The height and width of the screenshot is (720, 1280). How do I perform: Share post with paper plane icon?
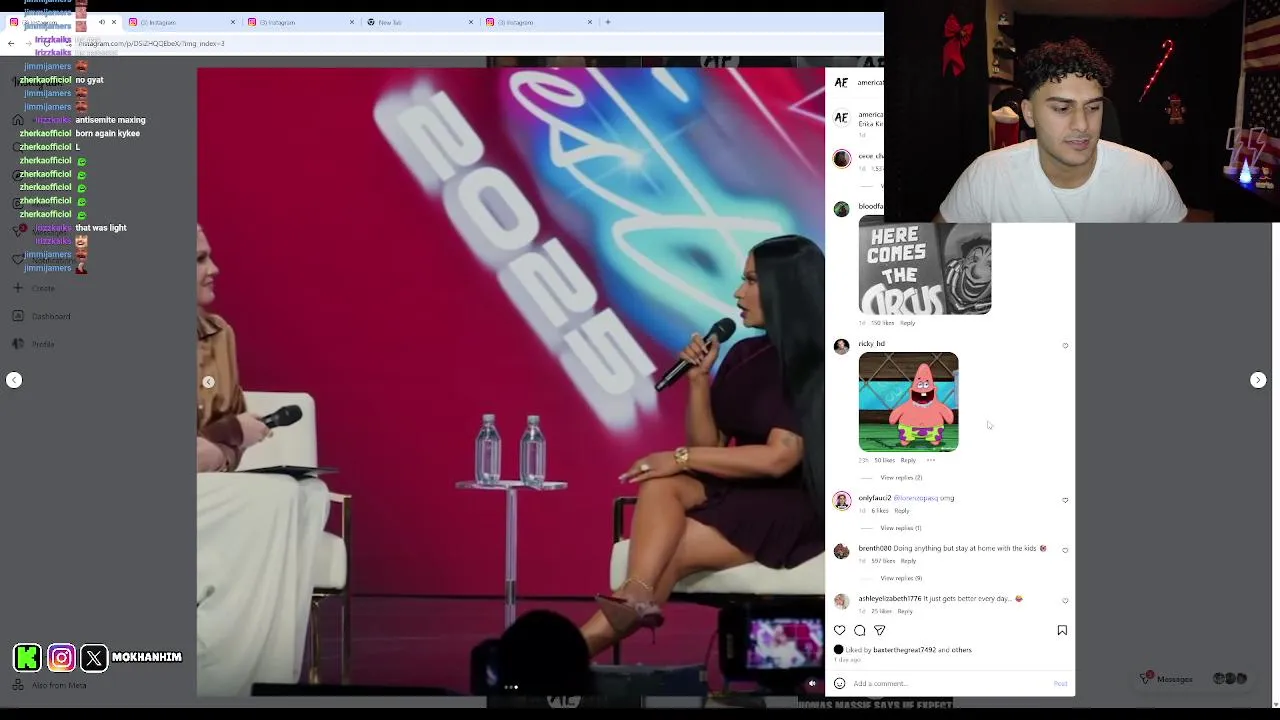(x=880, y=630)
